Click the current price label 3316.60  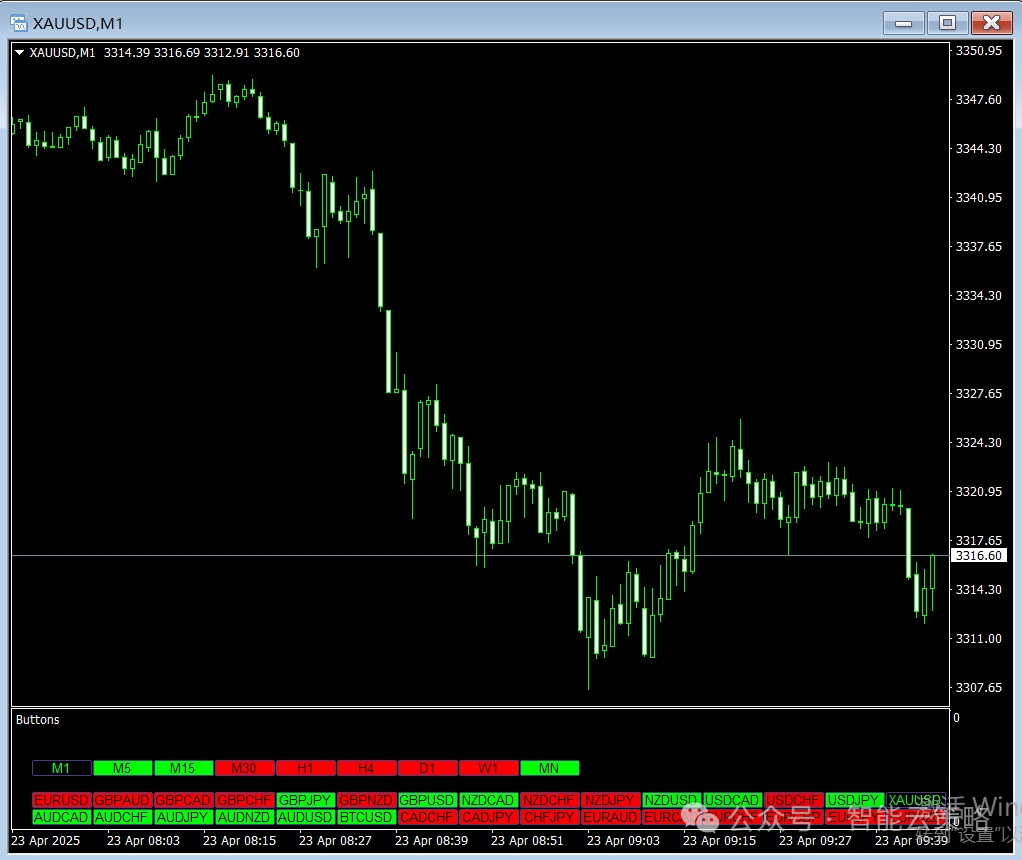pos(978,556)
